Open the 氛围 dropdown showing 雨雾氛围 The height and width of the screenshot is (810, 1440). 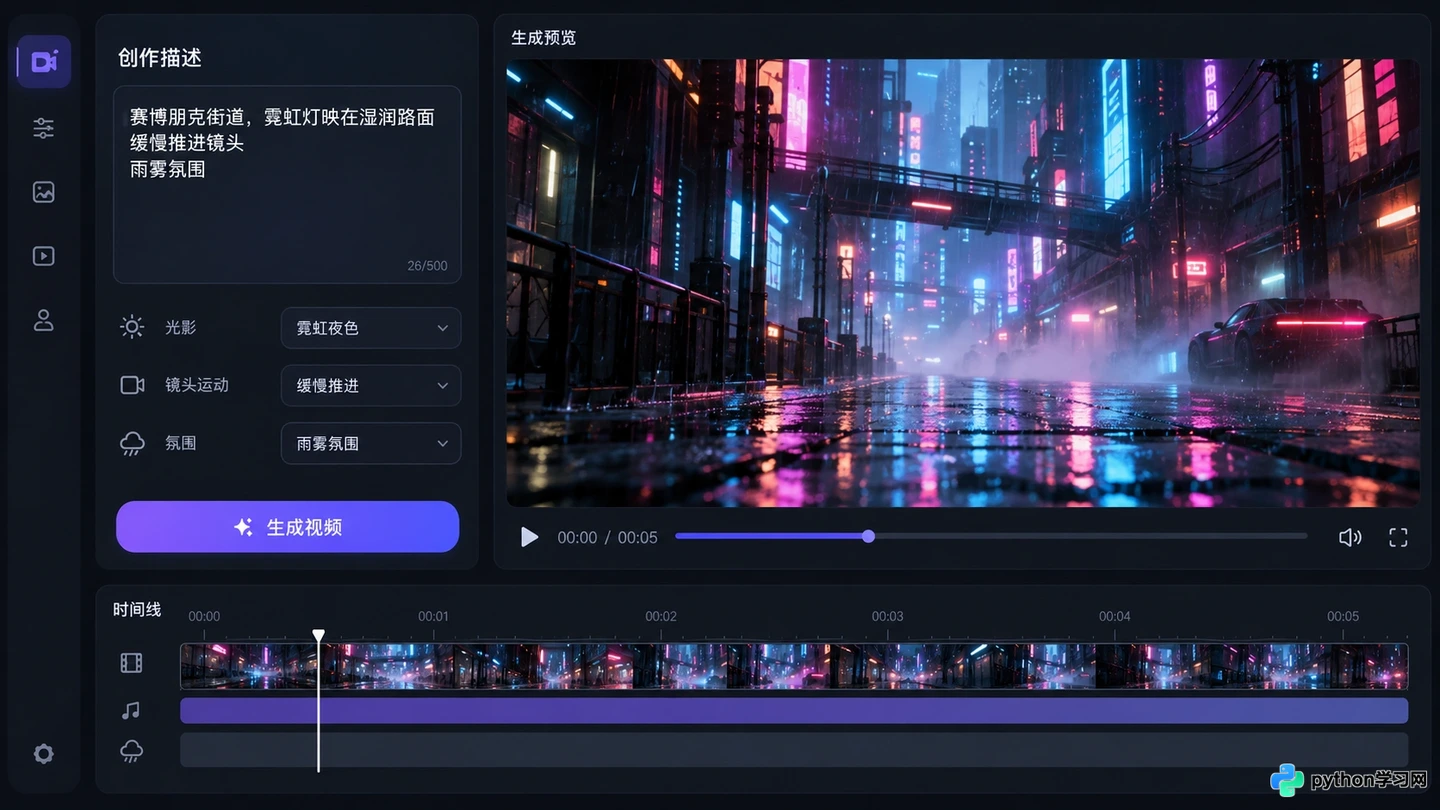[371, 444]
